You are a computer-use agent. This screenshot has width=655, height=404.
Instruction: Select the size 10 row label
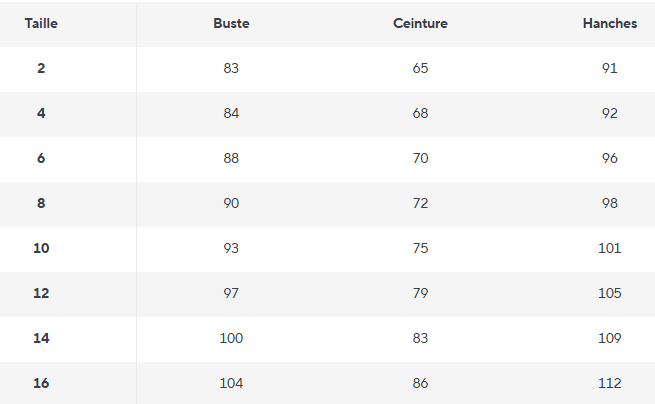(x=41, y=248)
